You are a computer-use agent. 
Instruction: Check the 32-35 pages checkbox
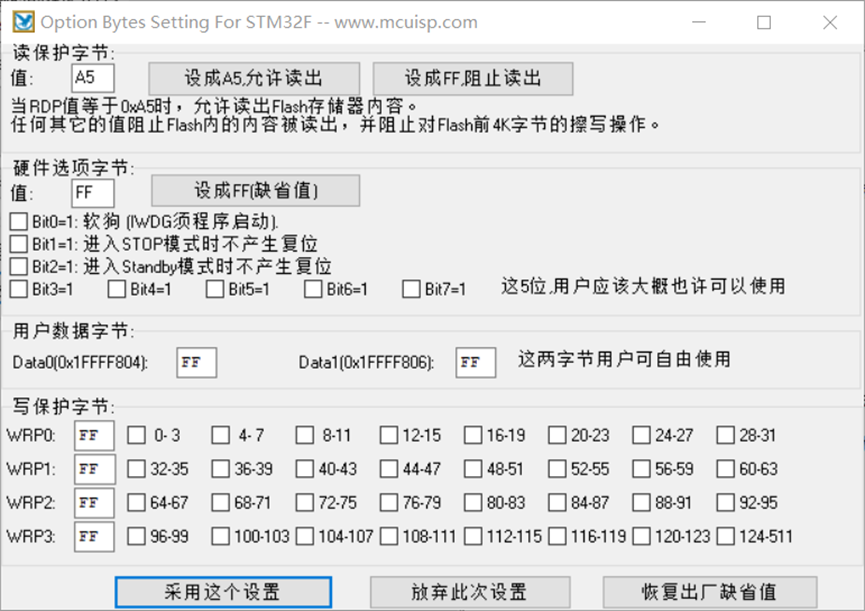(x=136, y=469)
